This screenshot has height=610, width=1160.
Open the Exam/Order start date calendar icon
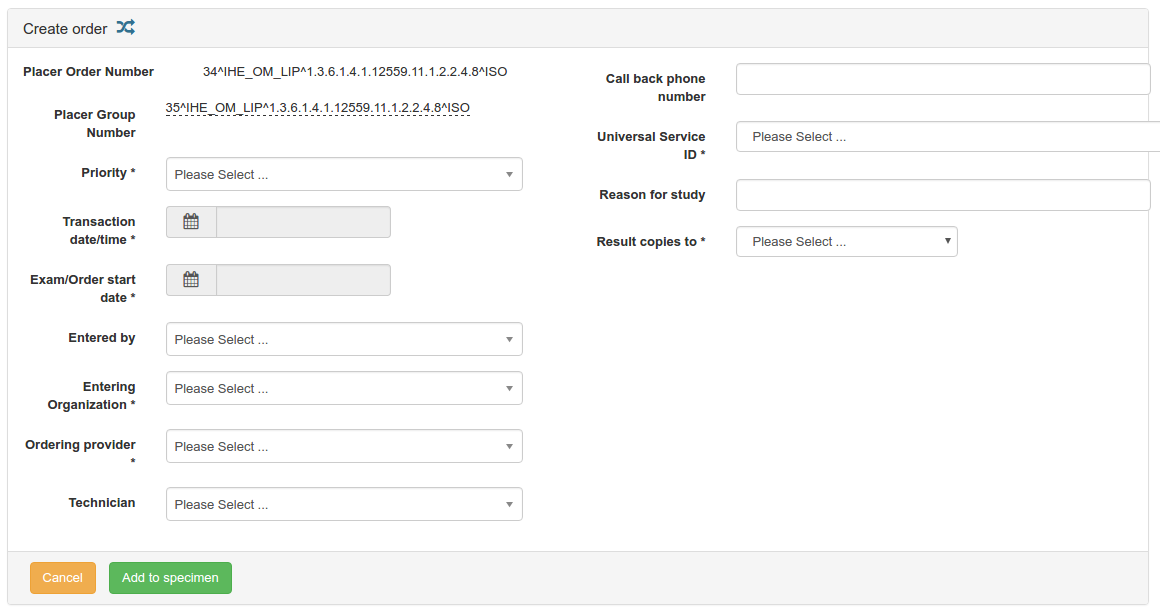coord(191,280)
